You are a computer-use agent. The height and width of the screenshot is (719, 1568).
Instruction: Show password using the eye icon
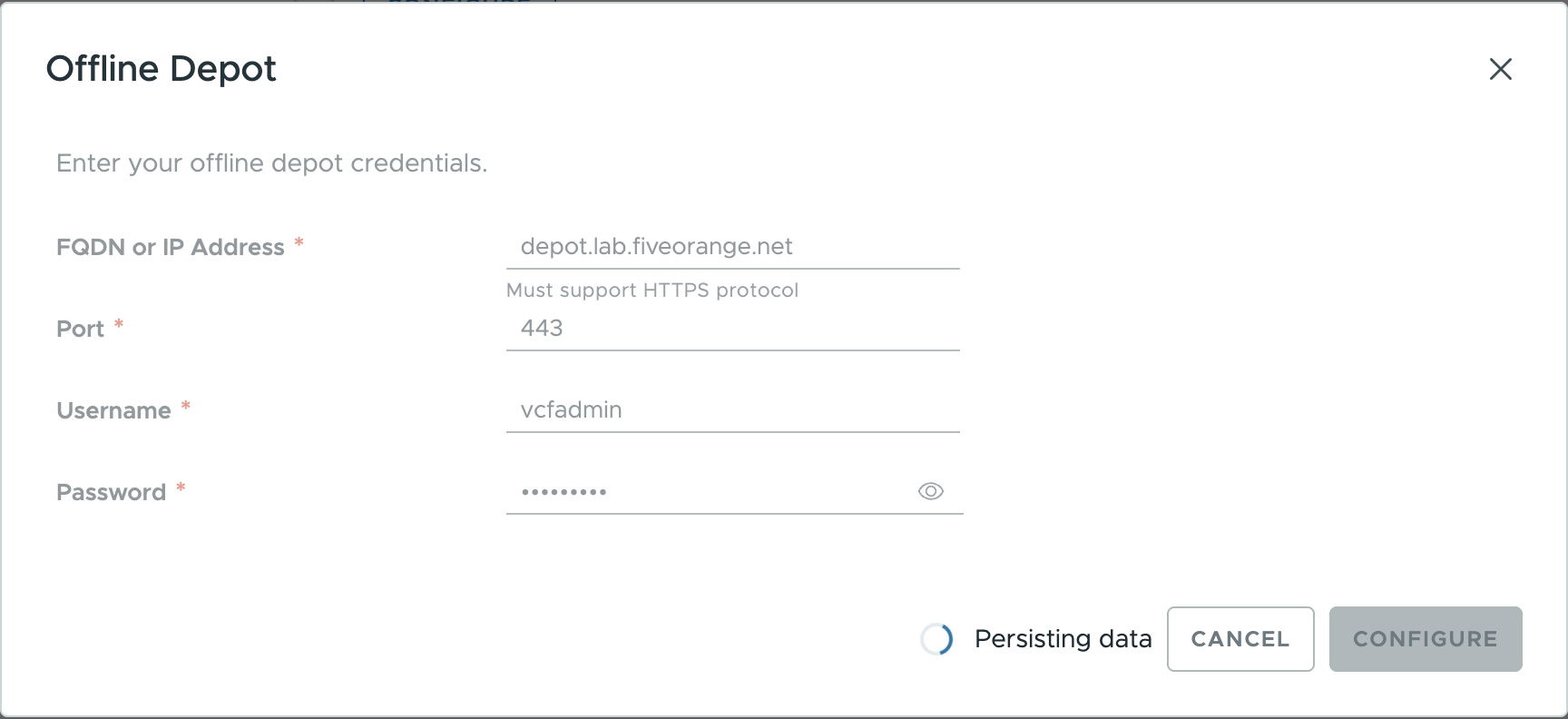(930, 491)
